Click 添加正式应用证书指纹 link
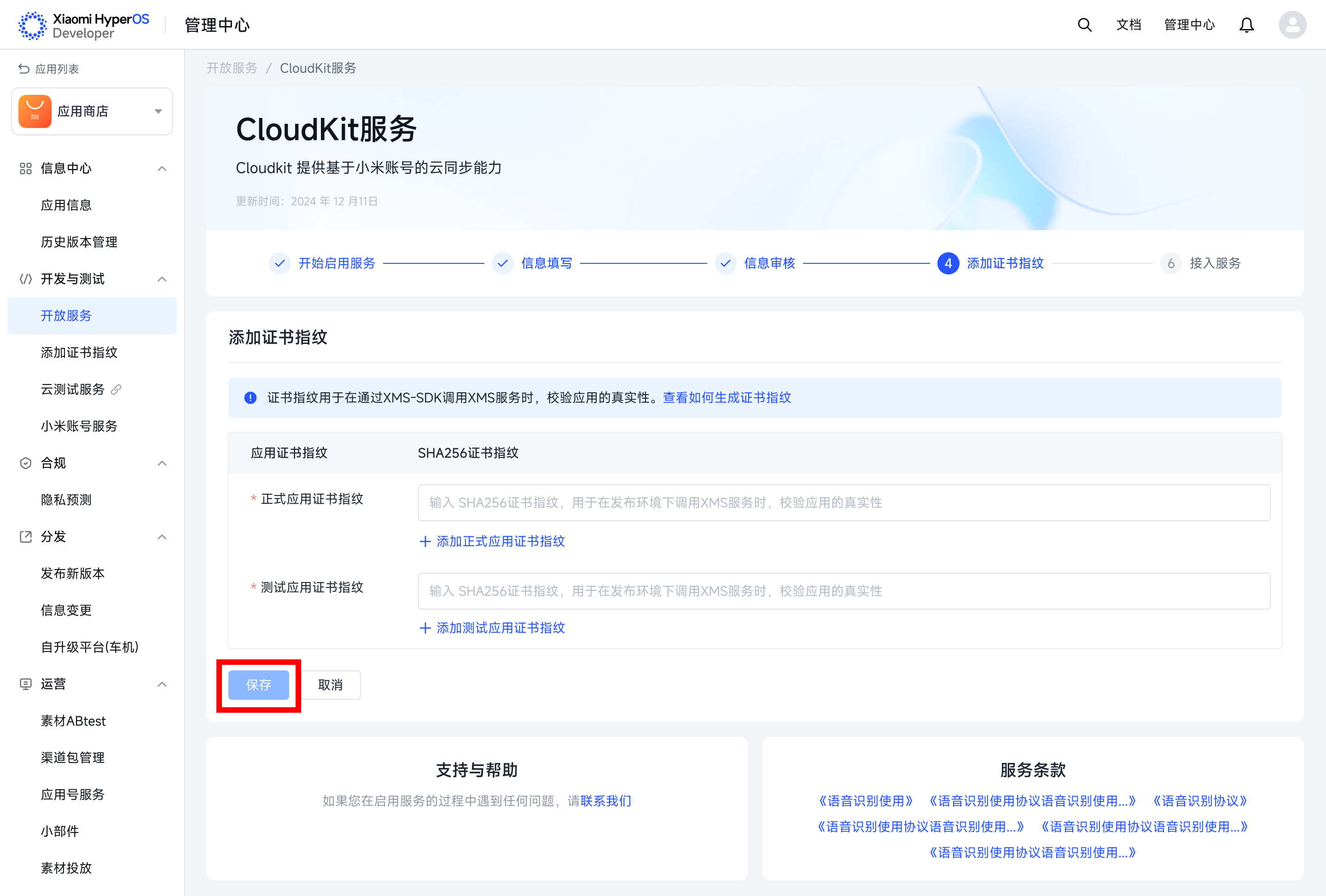 500,541
